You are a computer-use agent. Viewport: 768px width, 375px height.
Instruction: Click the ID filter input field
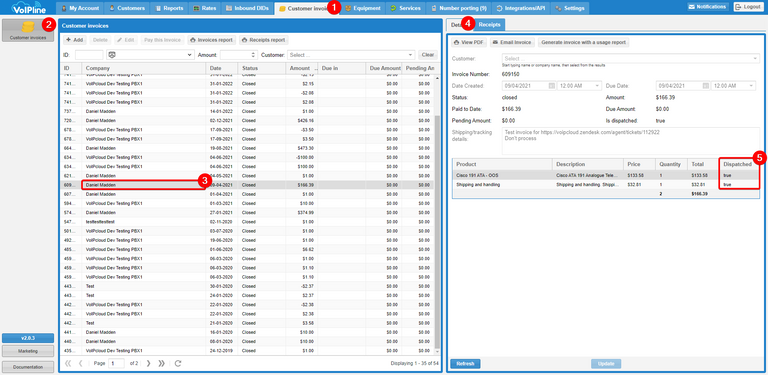click(x=89, y=55)
